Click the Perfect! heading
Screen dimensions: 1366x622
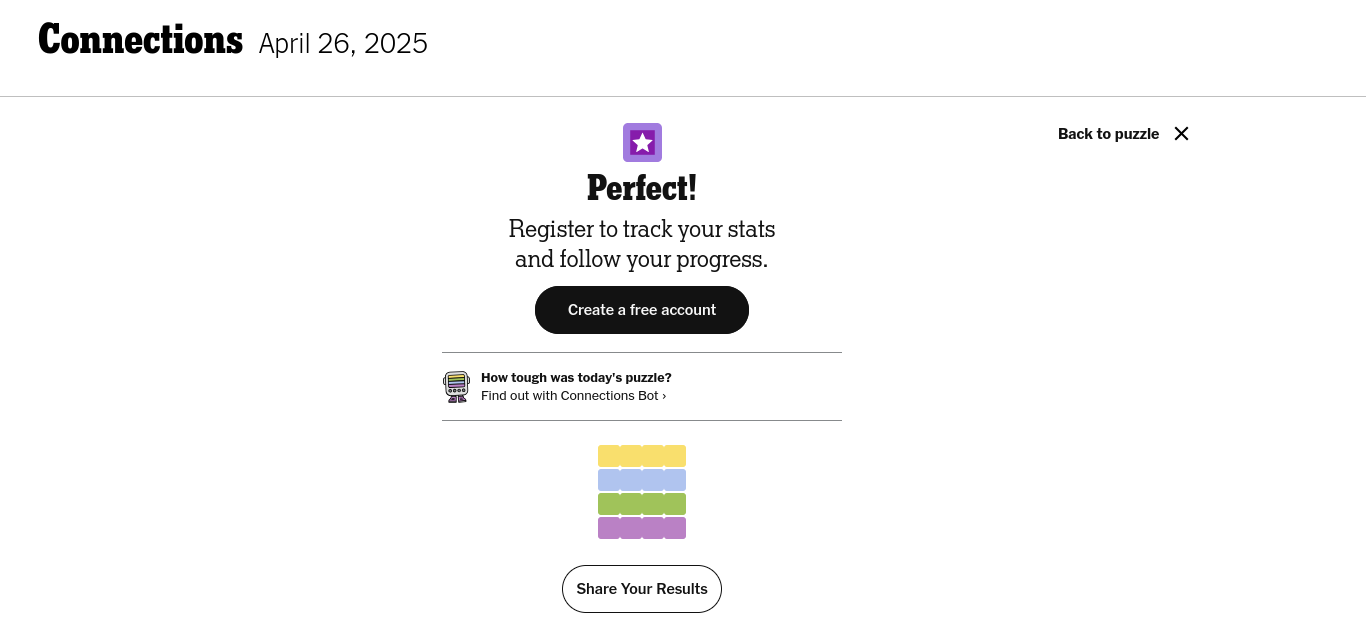click(x=642, y=188)
